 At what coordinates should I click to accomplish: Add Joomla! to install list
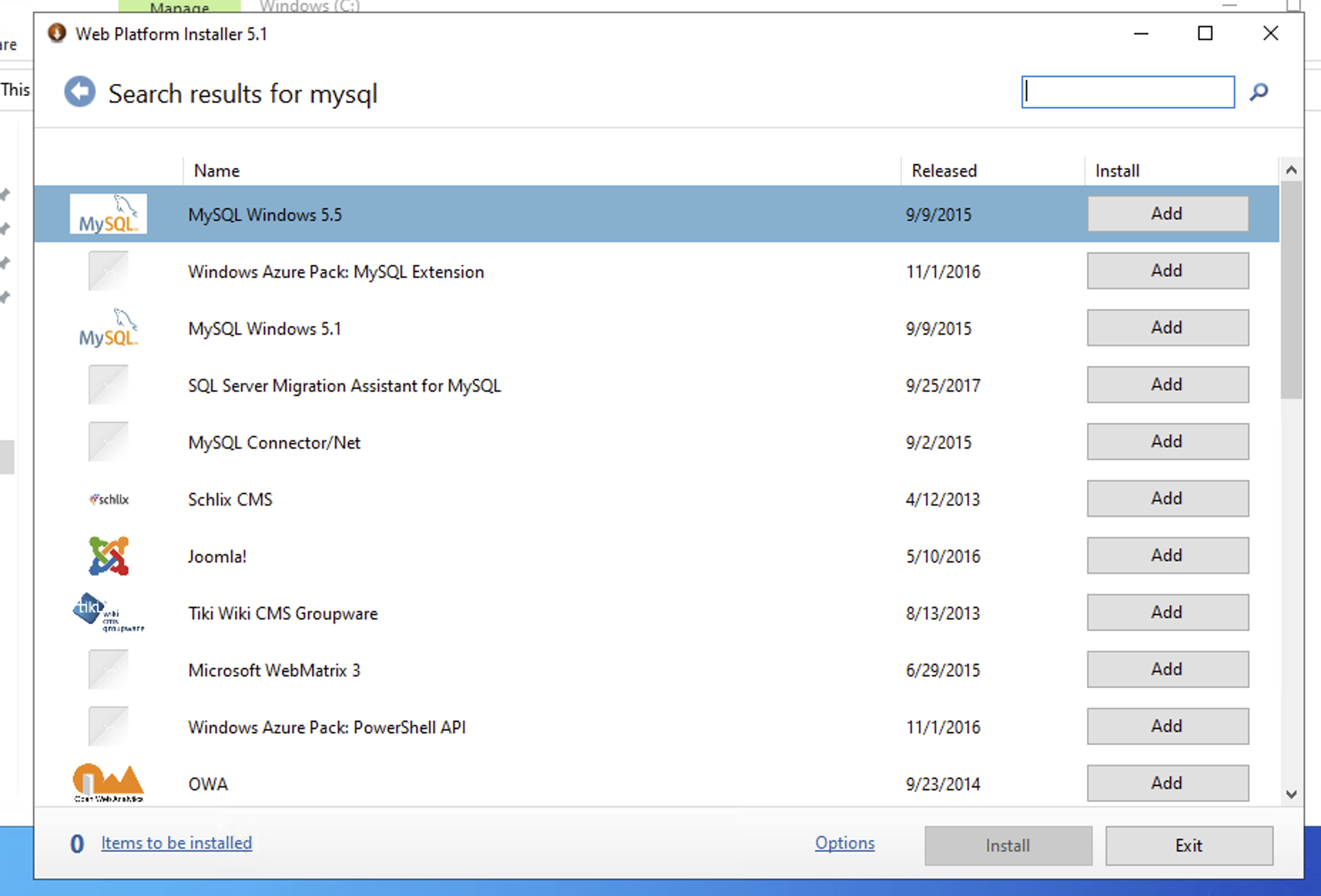coord(1168,556)
